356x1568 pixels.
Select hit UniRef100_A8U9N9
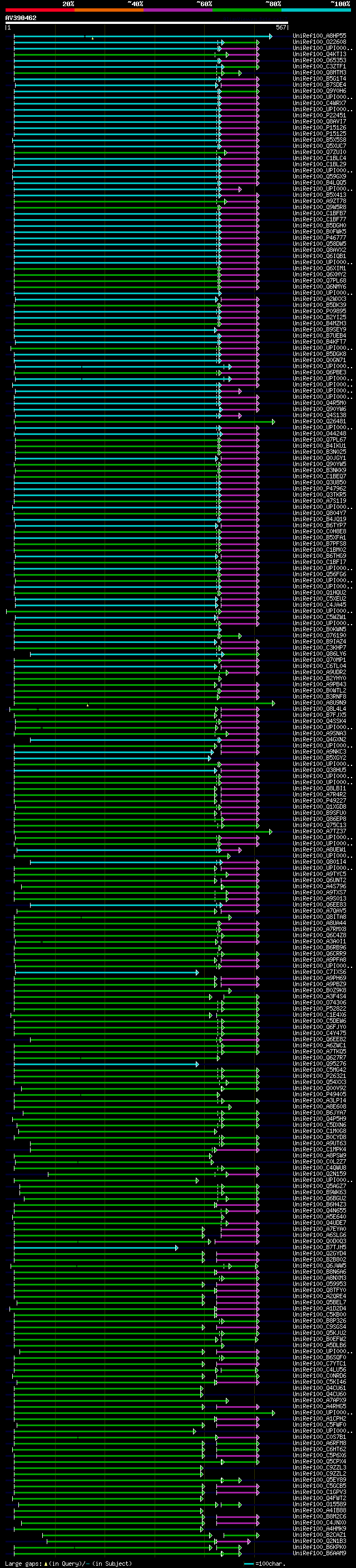click(x=319, y=703)
